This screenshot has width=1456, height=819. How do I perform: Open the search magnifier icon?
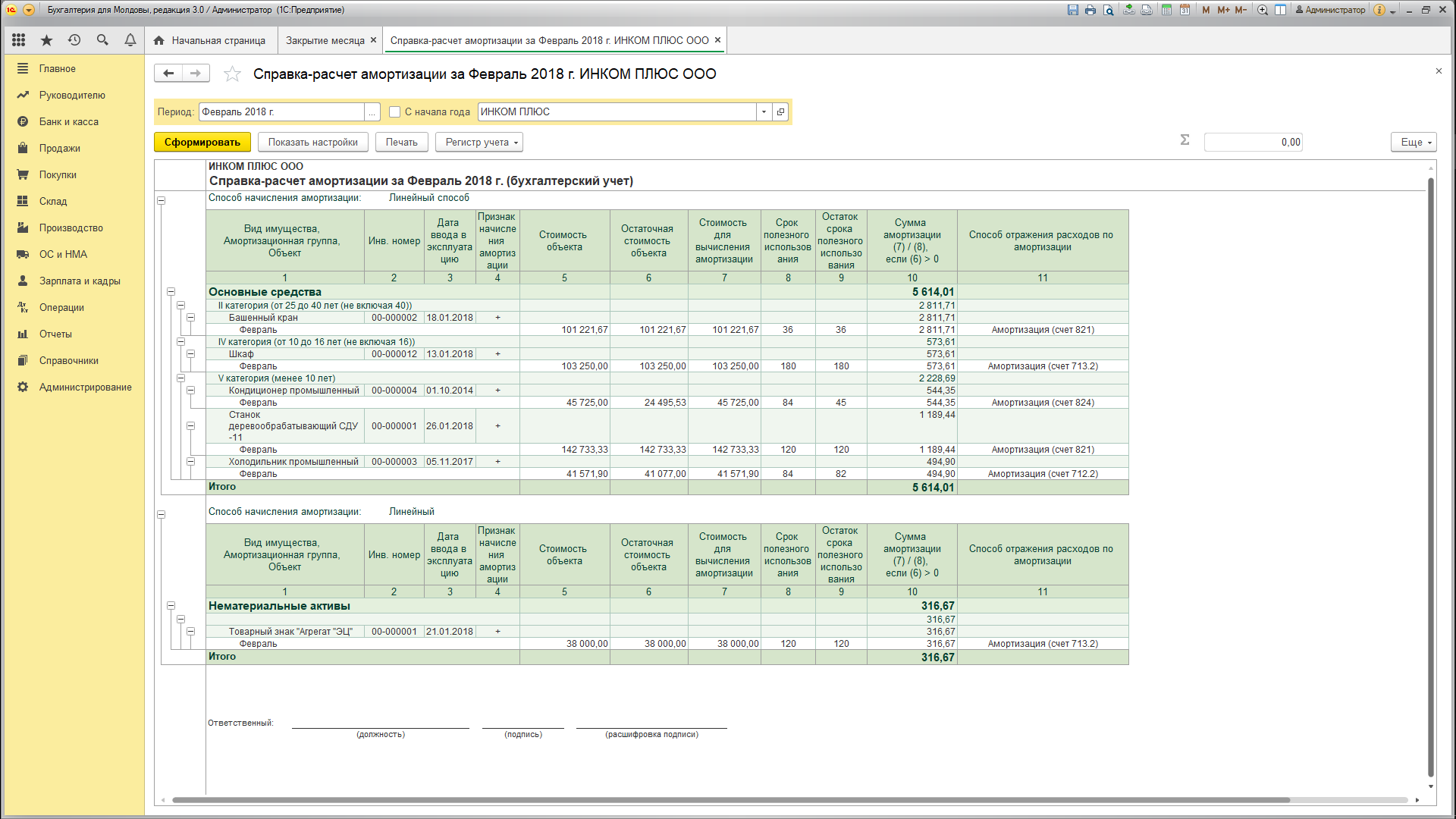102,40
